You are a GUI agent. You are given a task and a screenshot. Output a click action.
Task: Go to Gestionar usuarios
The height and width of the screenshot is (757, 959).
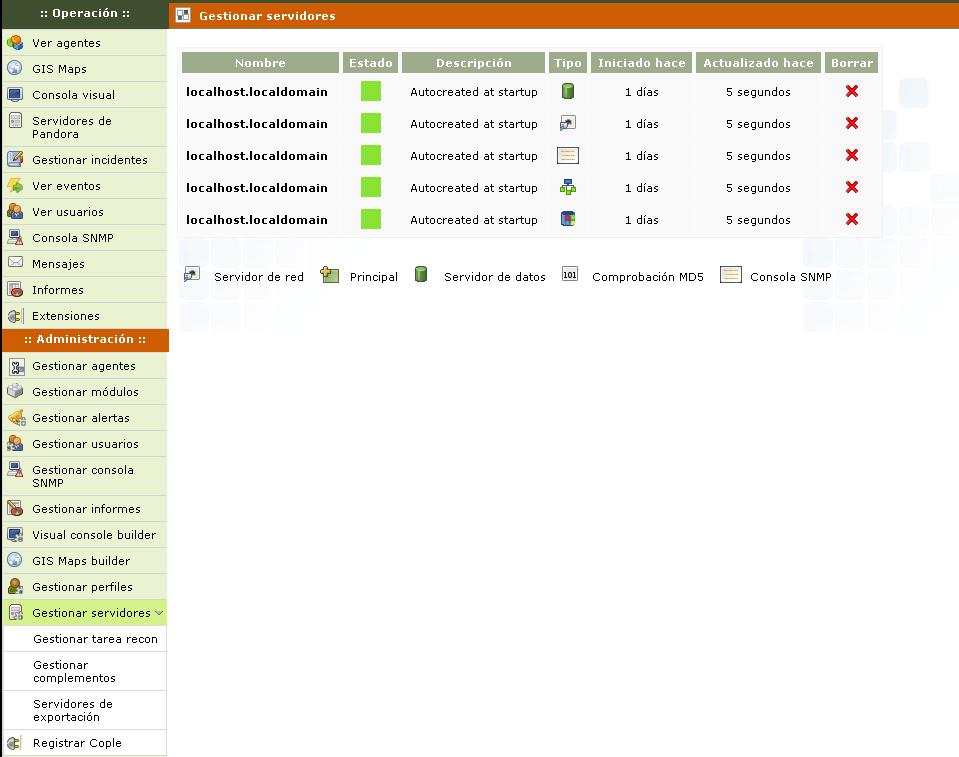pyautogui.click(x=85, y=444)
